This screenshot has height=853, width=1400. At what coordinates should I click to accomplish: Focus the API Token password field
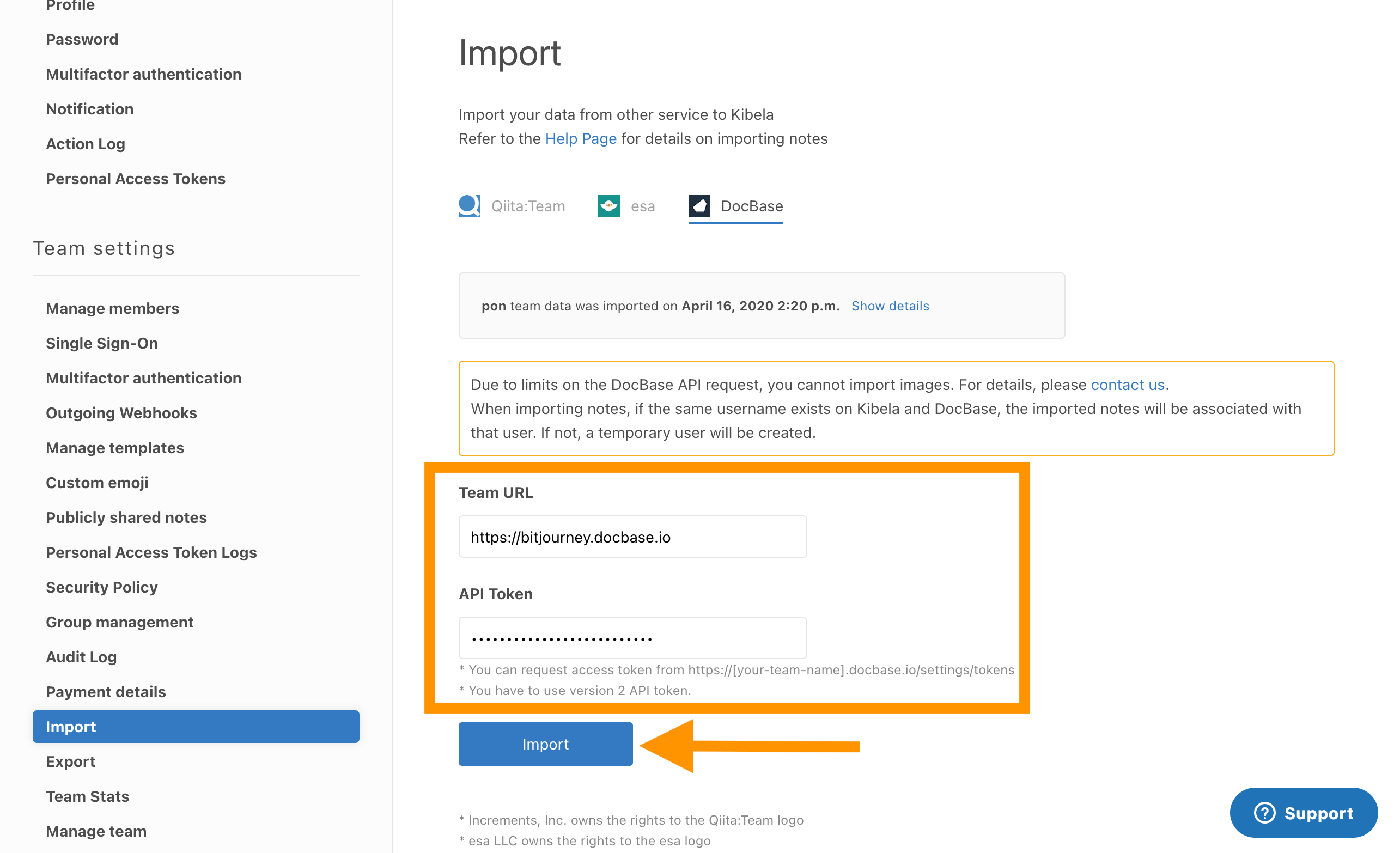(632, 638)
